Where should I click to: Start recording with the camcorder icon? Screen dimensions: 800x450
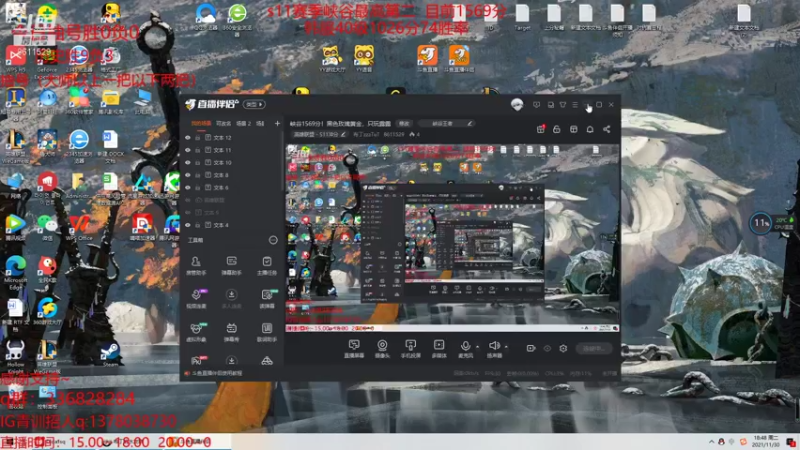531,348
